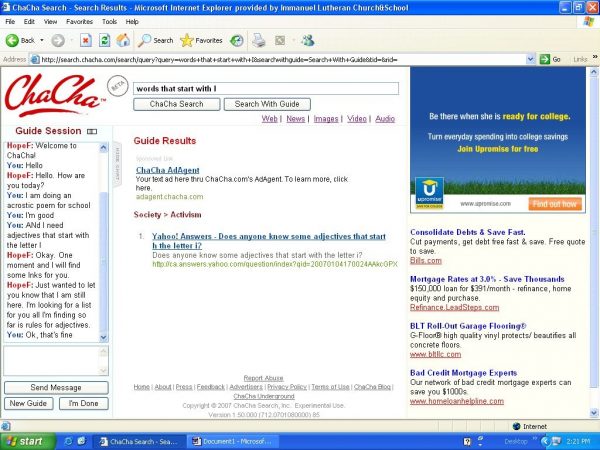This screenshot has height=450, width=600.
Task: Open the View menu
Action: 50,22
